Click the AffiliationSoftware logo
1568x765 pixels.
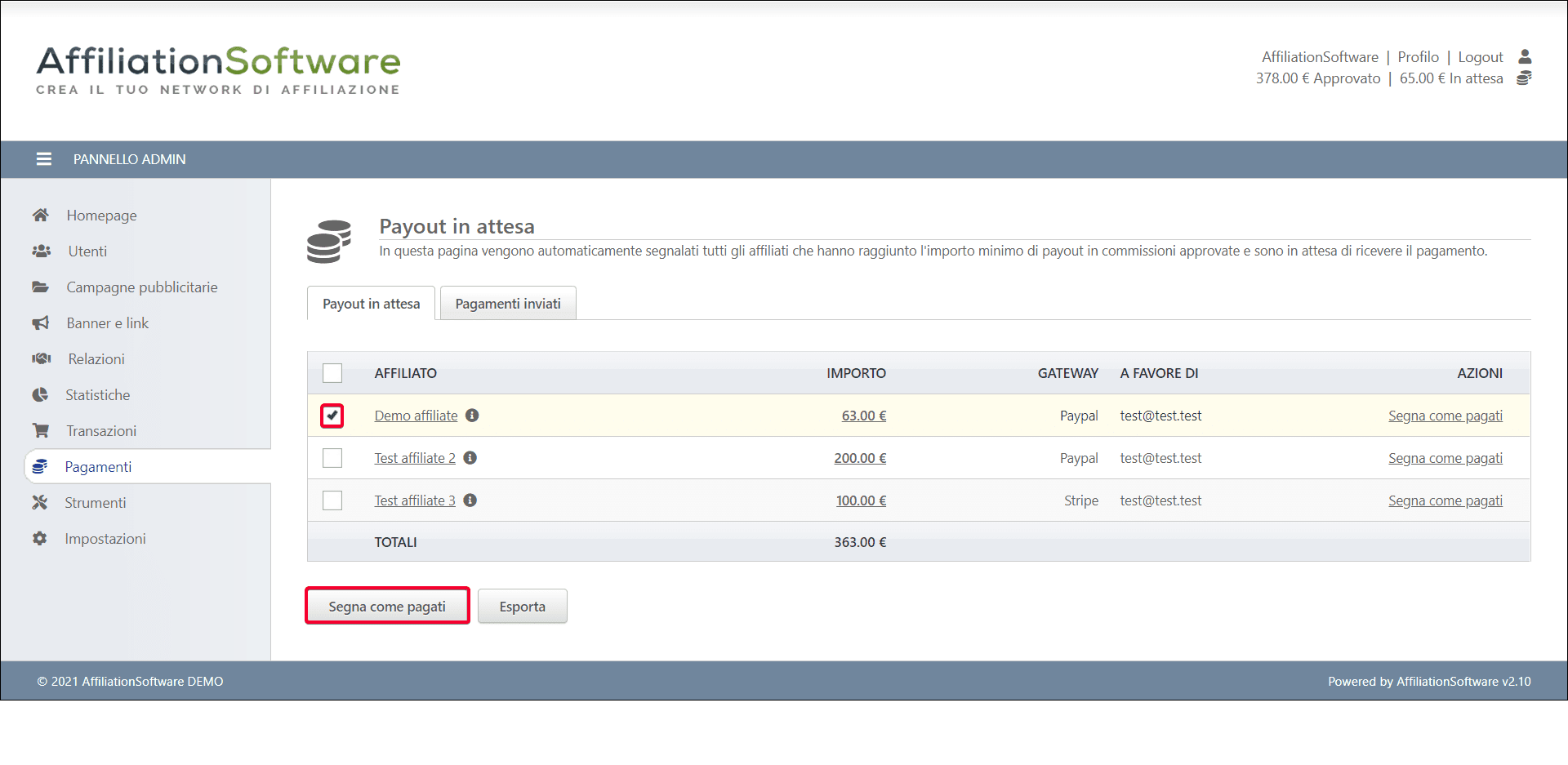tap(218, 70)
